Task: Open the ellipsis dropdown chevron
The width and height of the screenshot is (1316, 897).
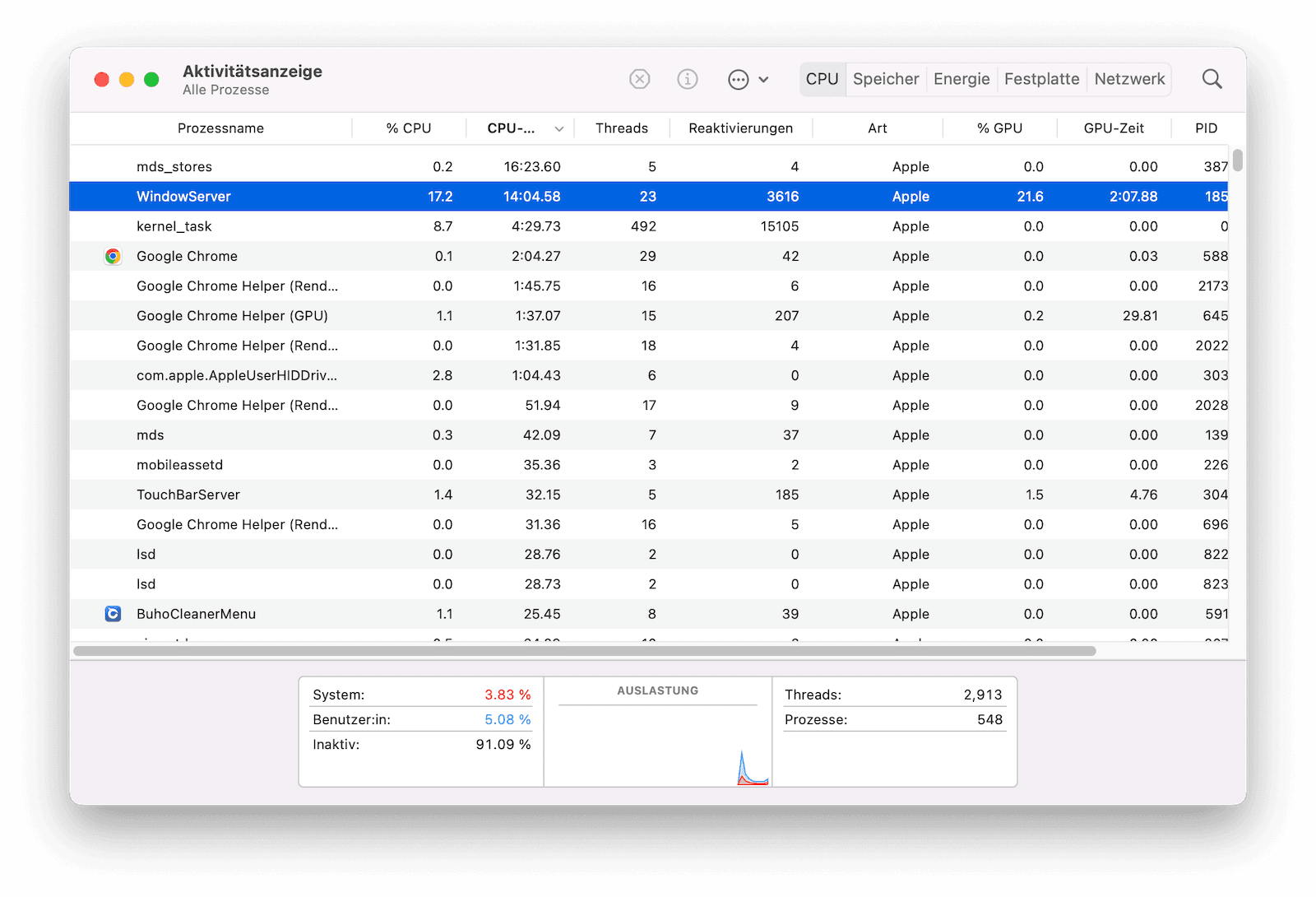Action: 764,80
